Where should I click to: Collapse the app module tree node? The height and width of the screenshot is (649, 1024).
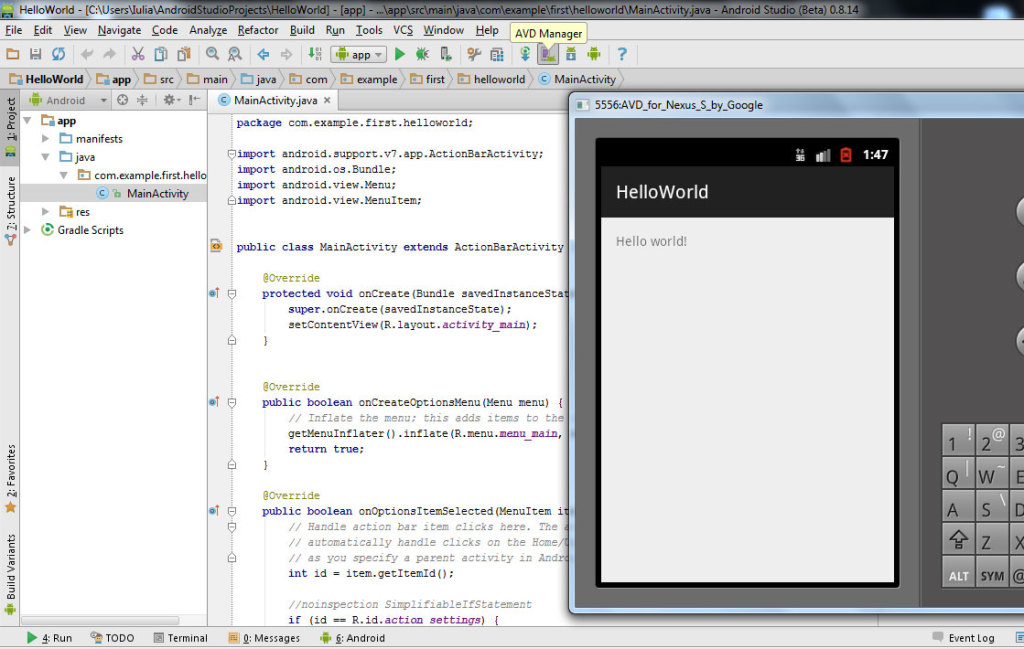[x=27, y=121]
